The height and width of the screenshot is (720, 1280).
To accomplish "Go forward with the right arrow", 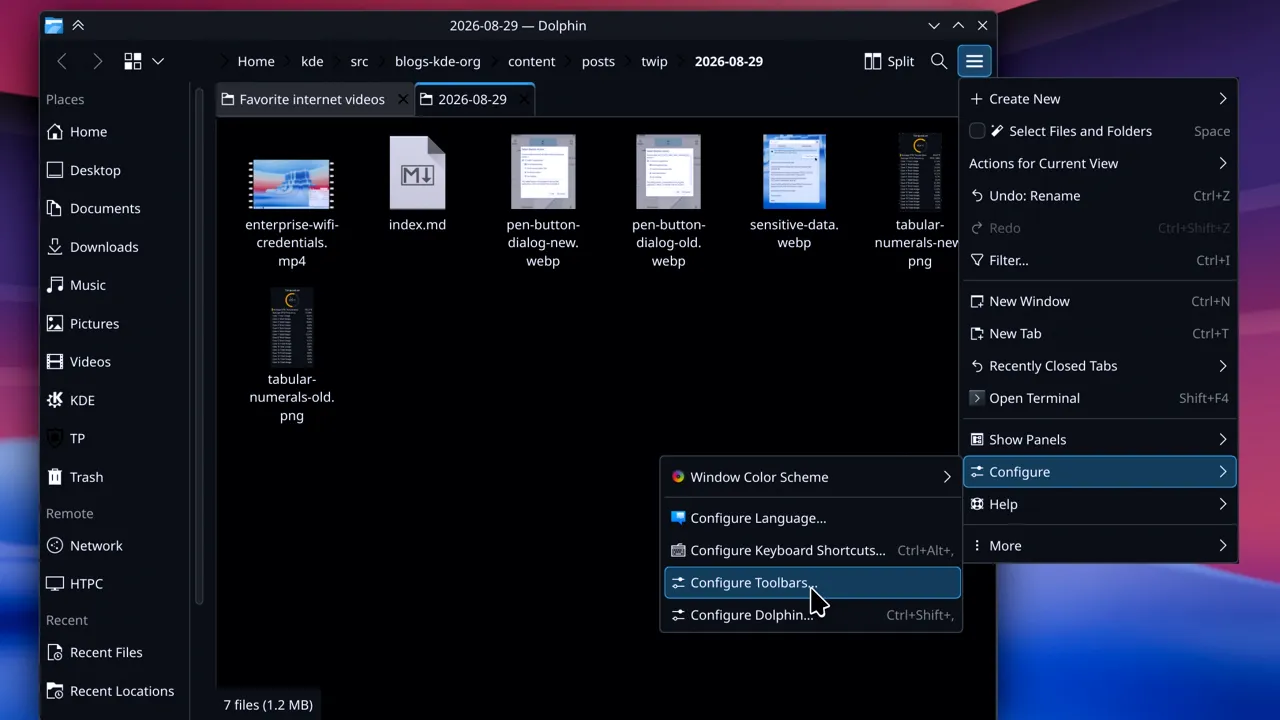I will pyautogui.click(x=97, y=61).
